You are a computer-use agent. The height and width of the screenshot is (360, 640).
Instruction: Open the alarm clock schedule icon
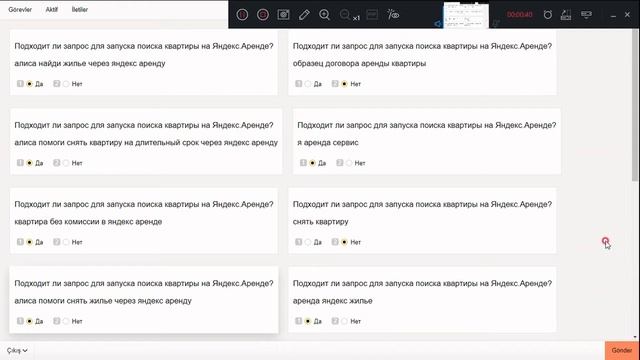coord(548,15)
